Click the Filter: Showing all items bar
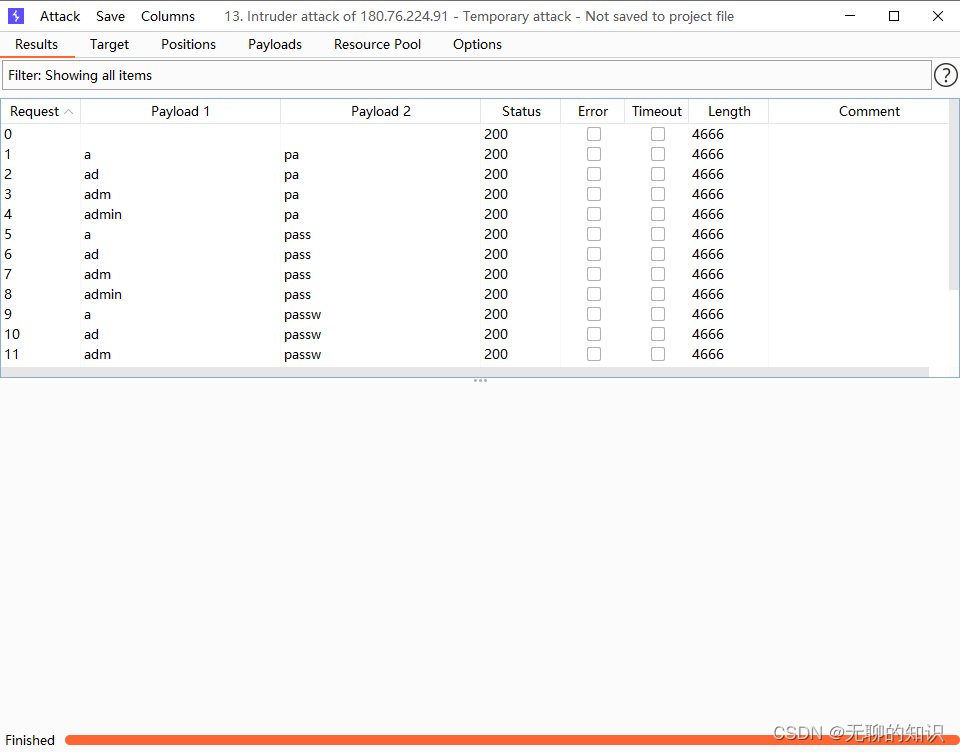The width and height of the screenshot is (960, 752). tap(467, 75)
